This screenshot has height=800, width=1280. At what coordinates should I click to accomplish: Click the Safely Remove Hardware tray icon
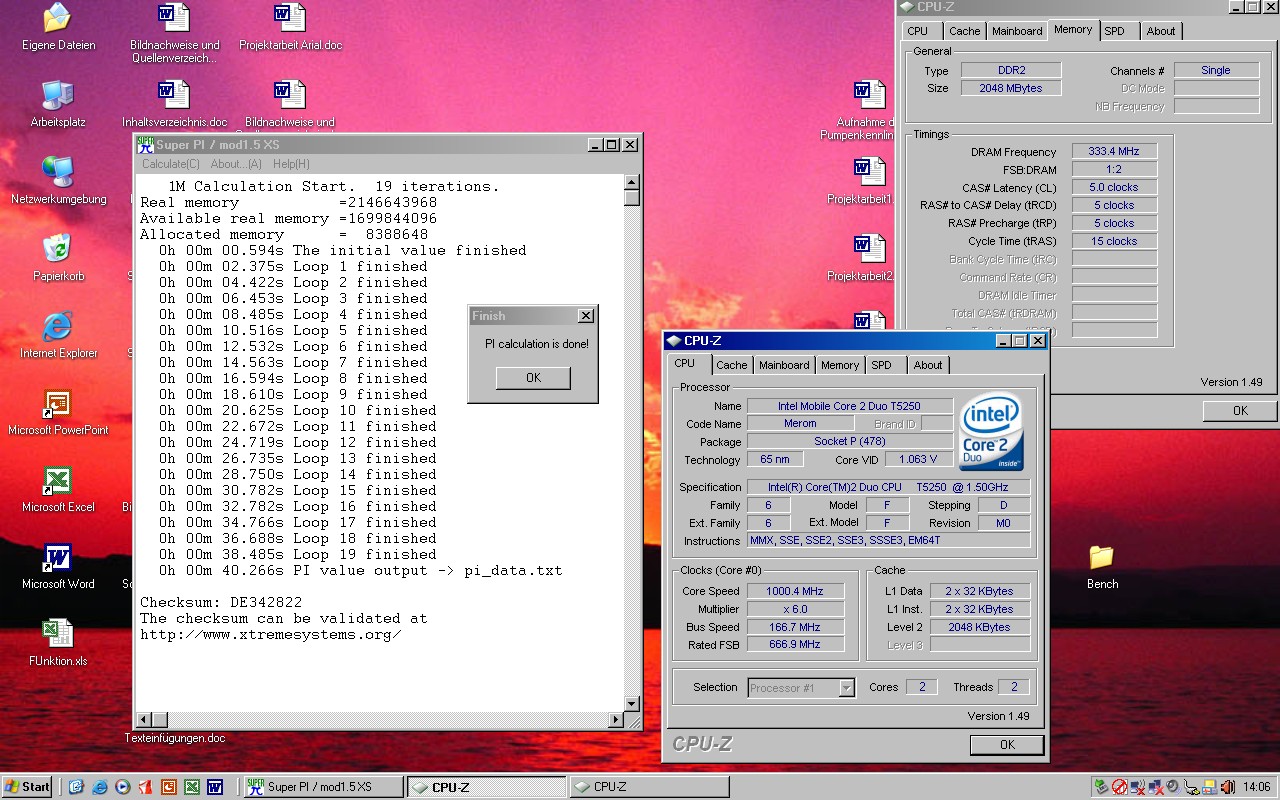1101,787
